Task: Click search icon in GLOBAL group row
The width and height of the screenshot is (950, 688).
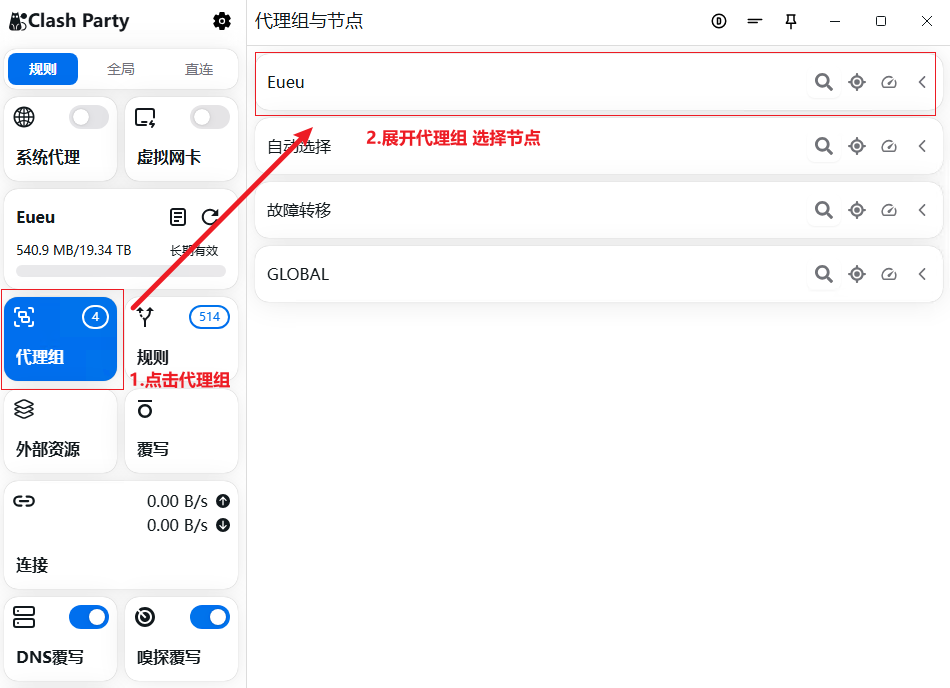Action: 823,274
